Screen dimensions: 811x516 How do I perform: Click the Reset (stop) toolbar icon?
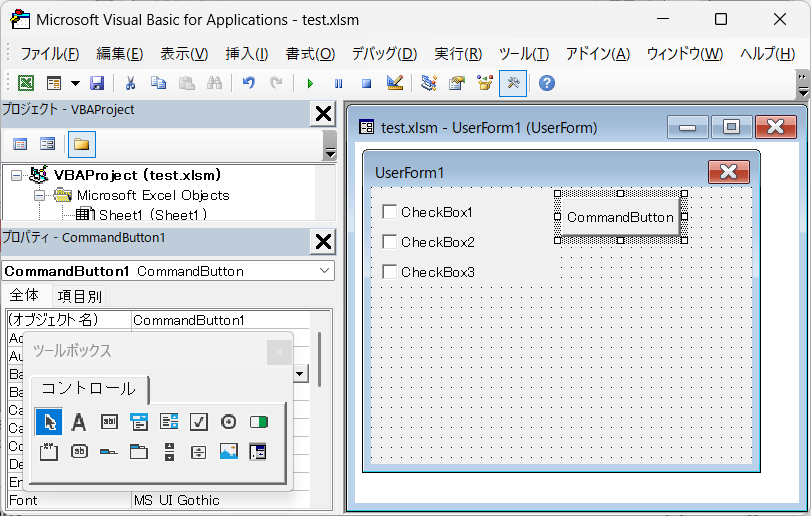tap(366, 83)
